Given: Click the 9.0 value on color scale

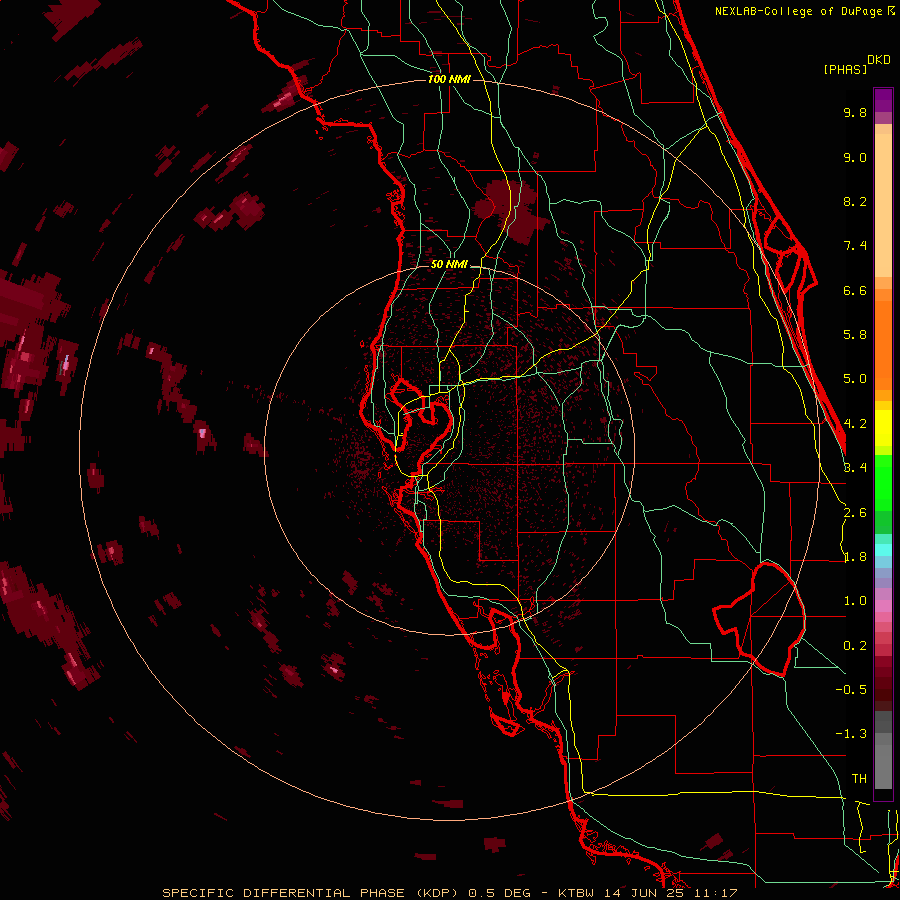Looking at the screenshot, I should tap(855, 157).
